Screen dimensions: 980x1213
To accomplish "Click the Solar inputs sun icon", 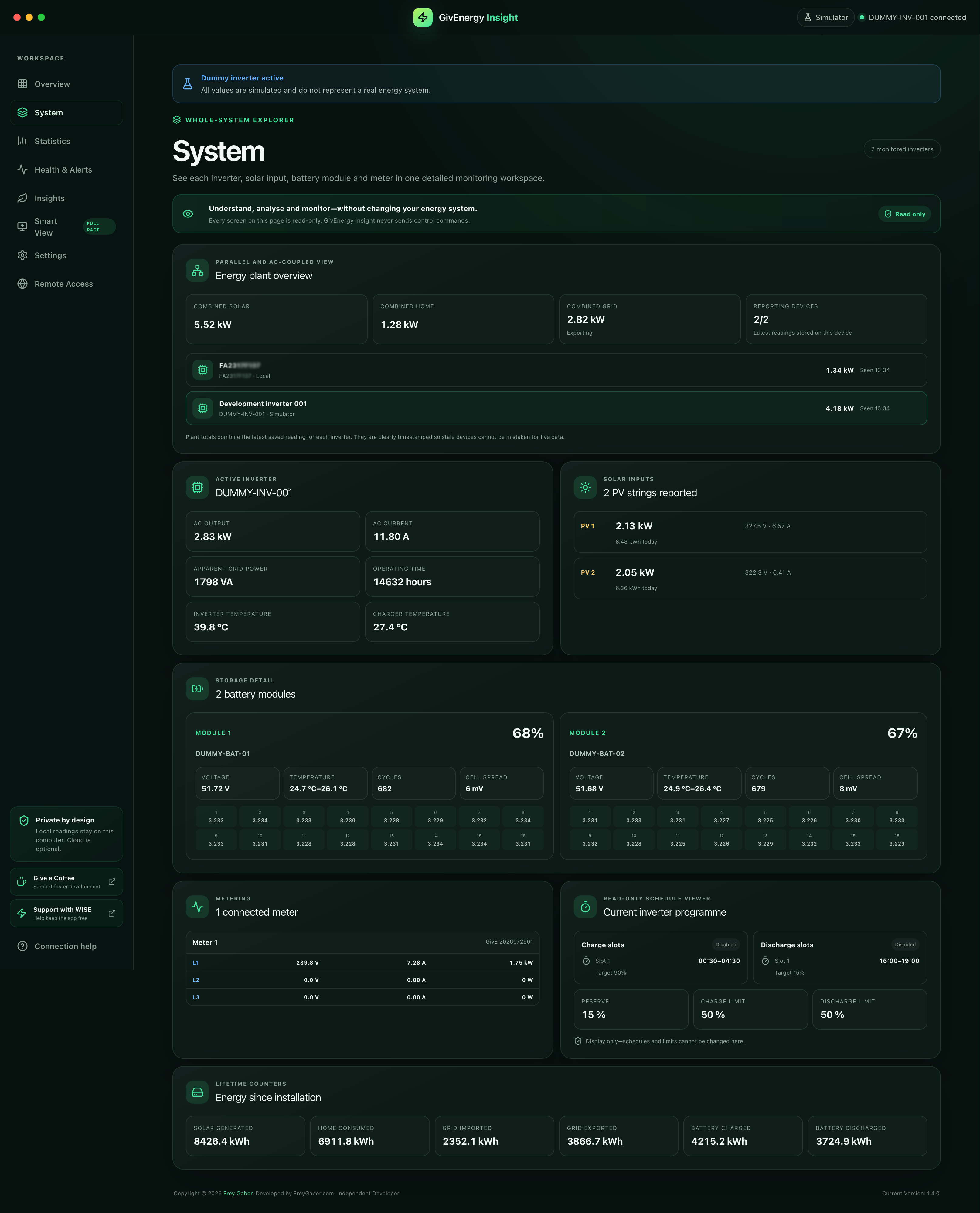I will click(x=585, y=487).
